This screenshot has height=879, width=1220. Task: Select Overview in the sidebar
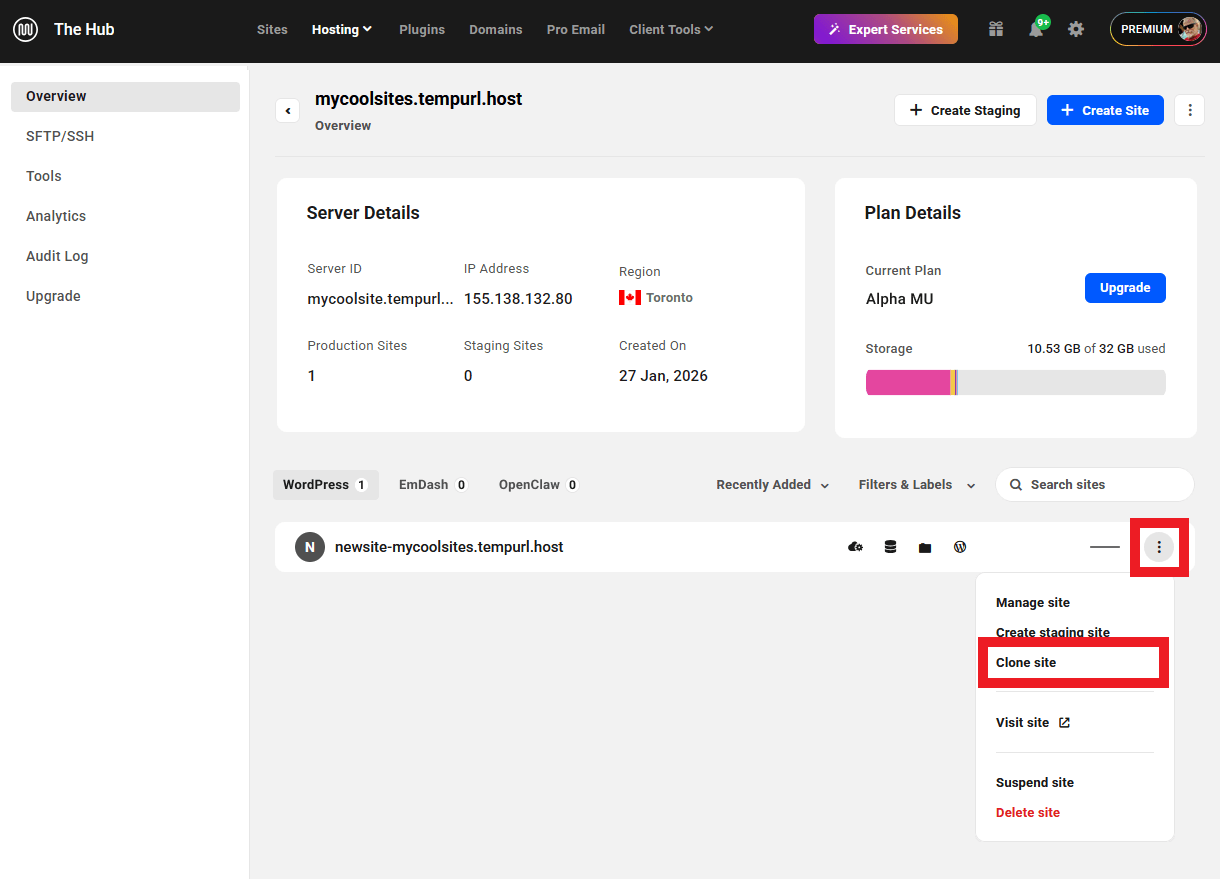[x=125, y=96]
